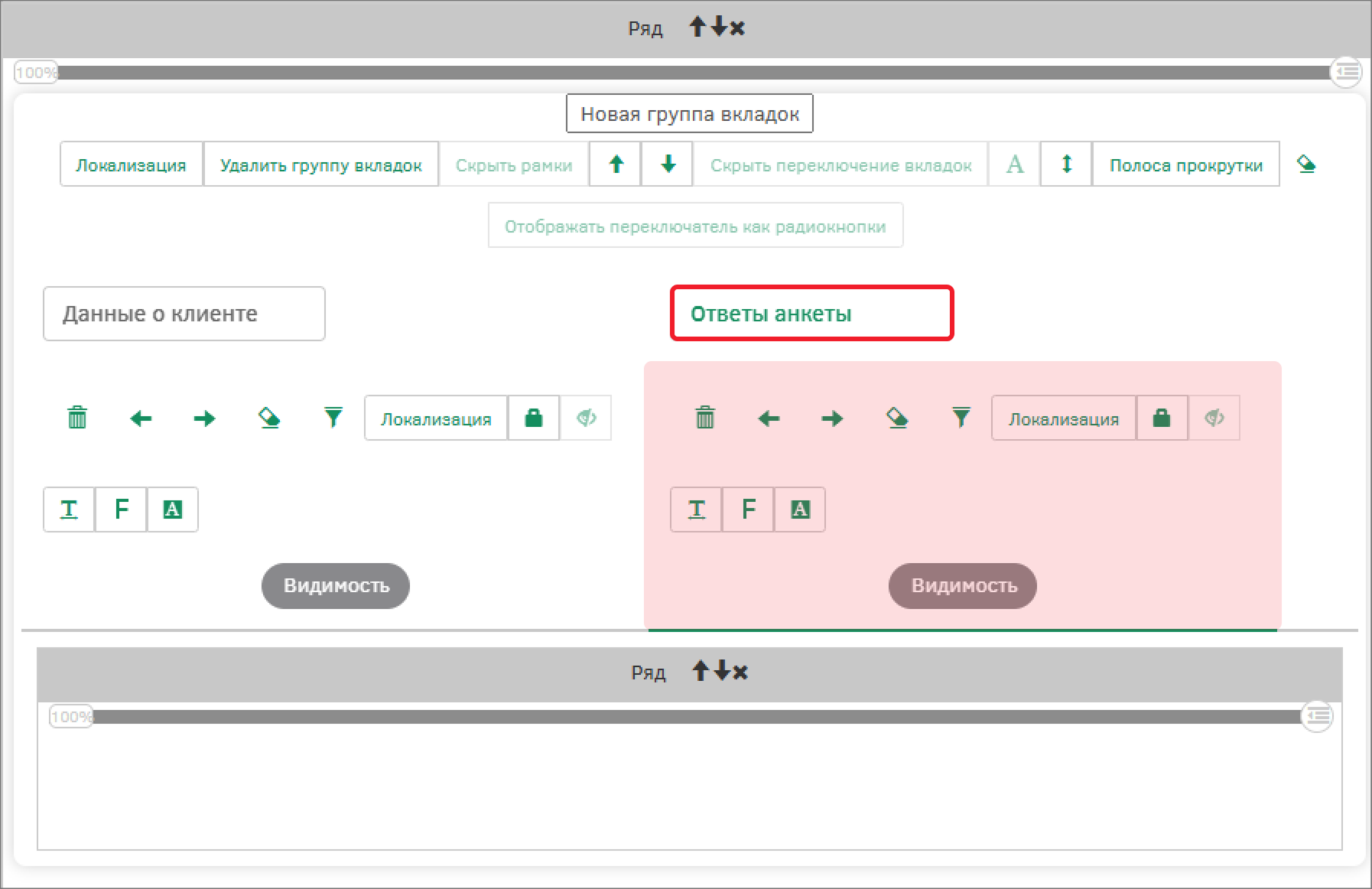Viewport: 1372px width, 889px height.
Task: Toggle Скрыть рамки option
Action: coord(513,164)
